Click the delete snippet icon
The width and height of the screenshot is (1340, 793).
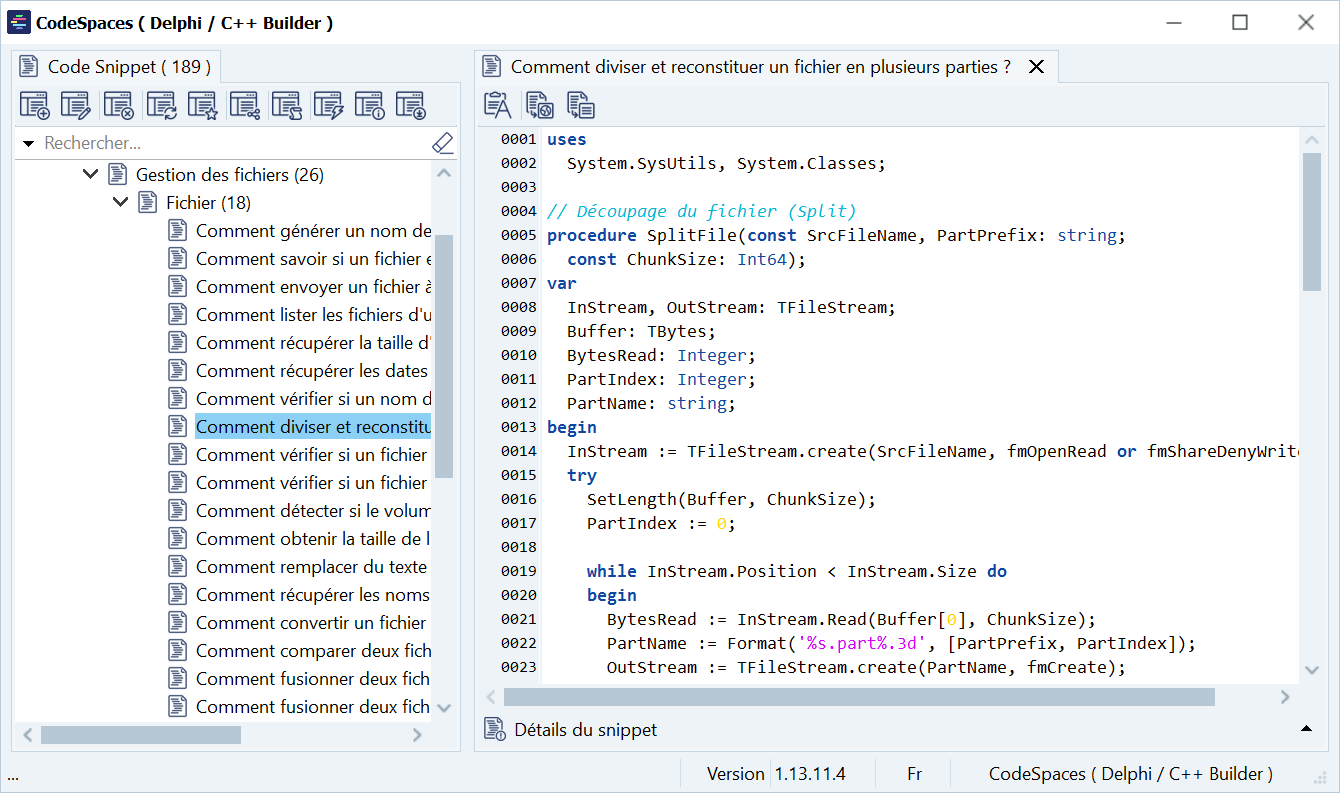click(118, 105)
